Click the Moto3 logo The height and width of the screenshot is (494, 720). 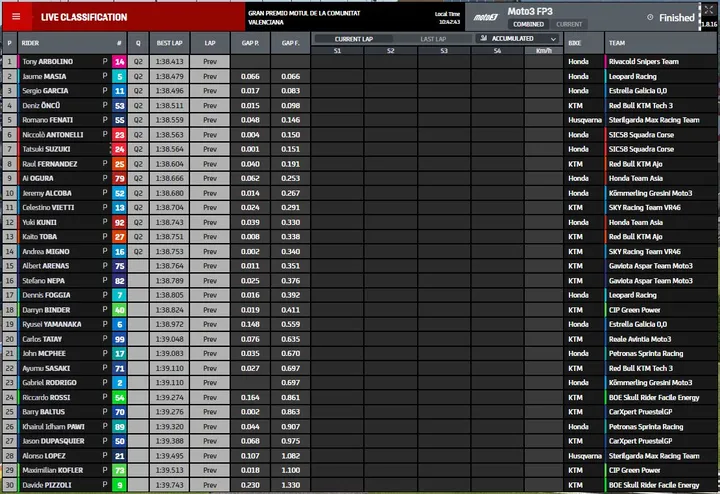click(486, 17)
